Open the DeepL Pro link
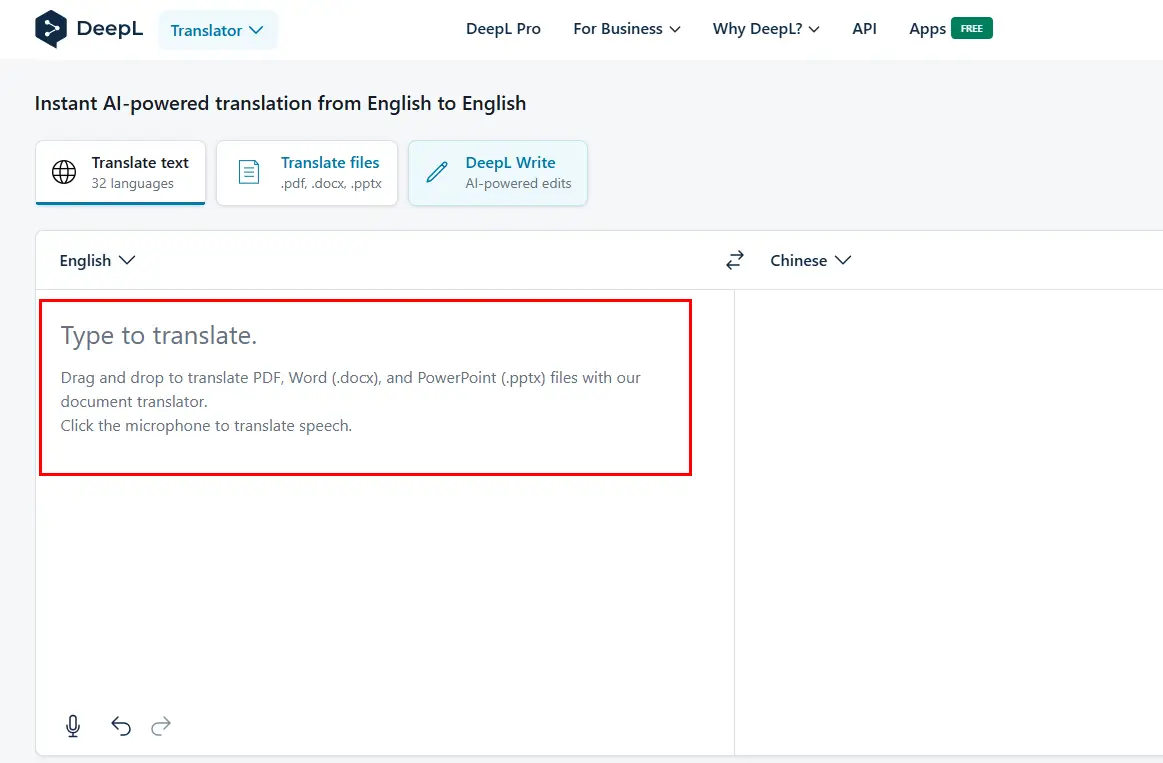1163x763 pixels. point(503,29)
